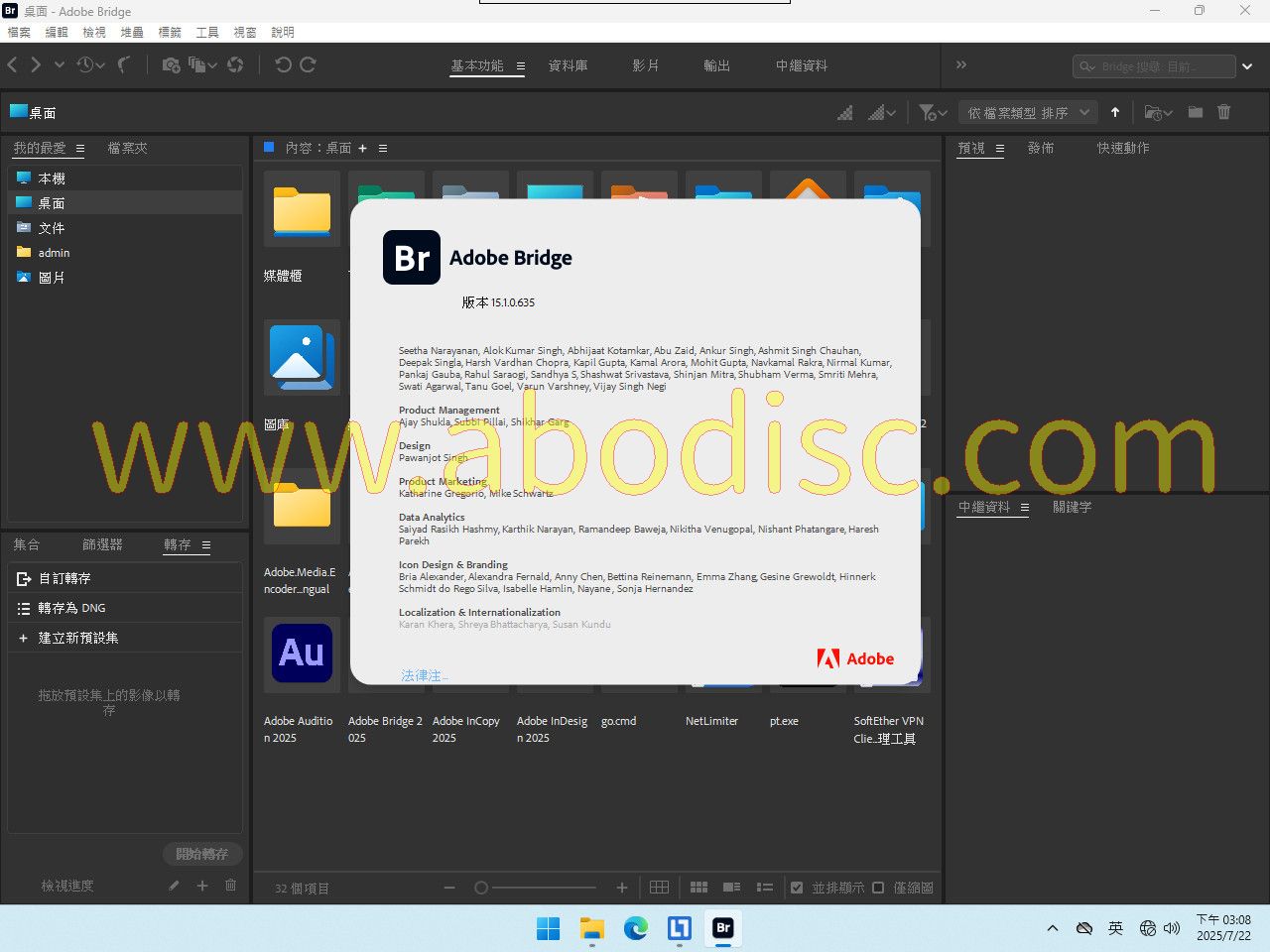Click the Bridge search field
1270x952 pixels.
coord(1153,66)
